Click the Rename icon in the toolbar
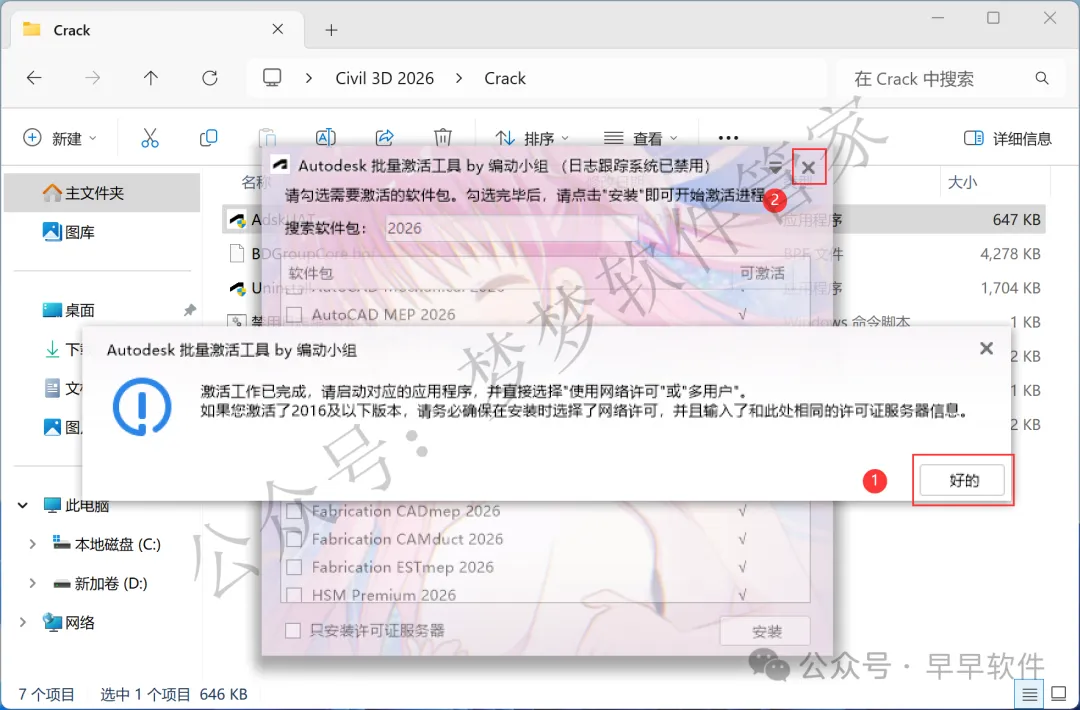Image resolution: width=1080 pixels, height=710 pixels. 325,138
